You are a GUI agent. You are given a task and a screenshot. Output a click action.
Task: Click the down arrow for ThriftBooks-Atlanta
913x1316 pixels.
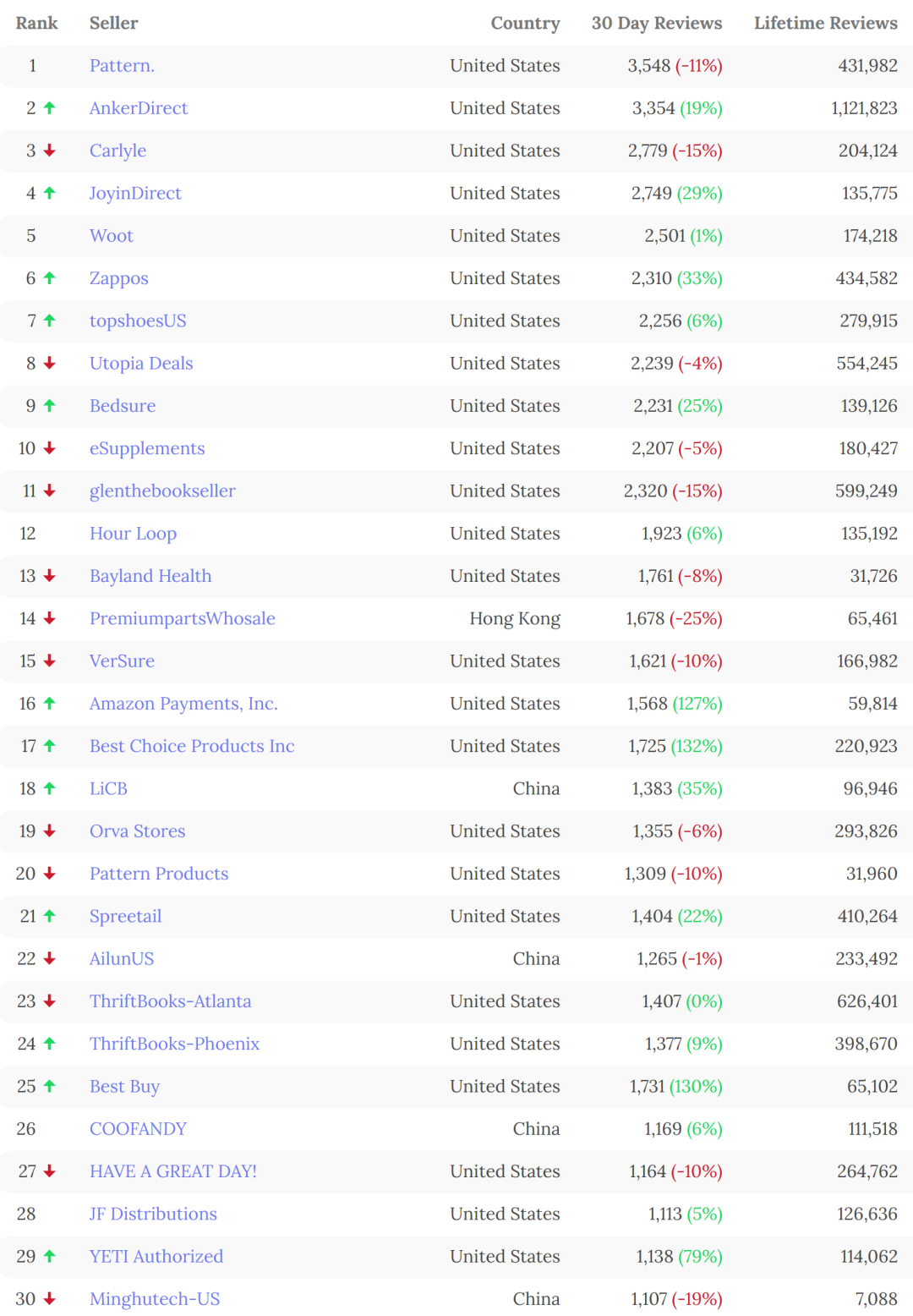(49, 1001)
